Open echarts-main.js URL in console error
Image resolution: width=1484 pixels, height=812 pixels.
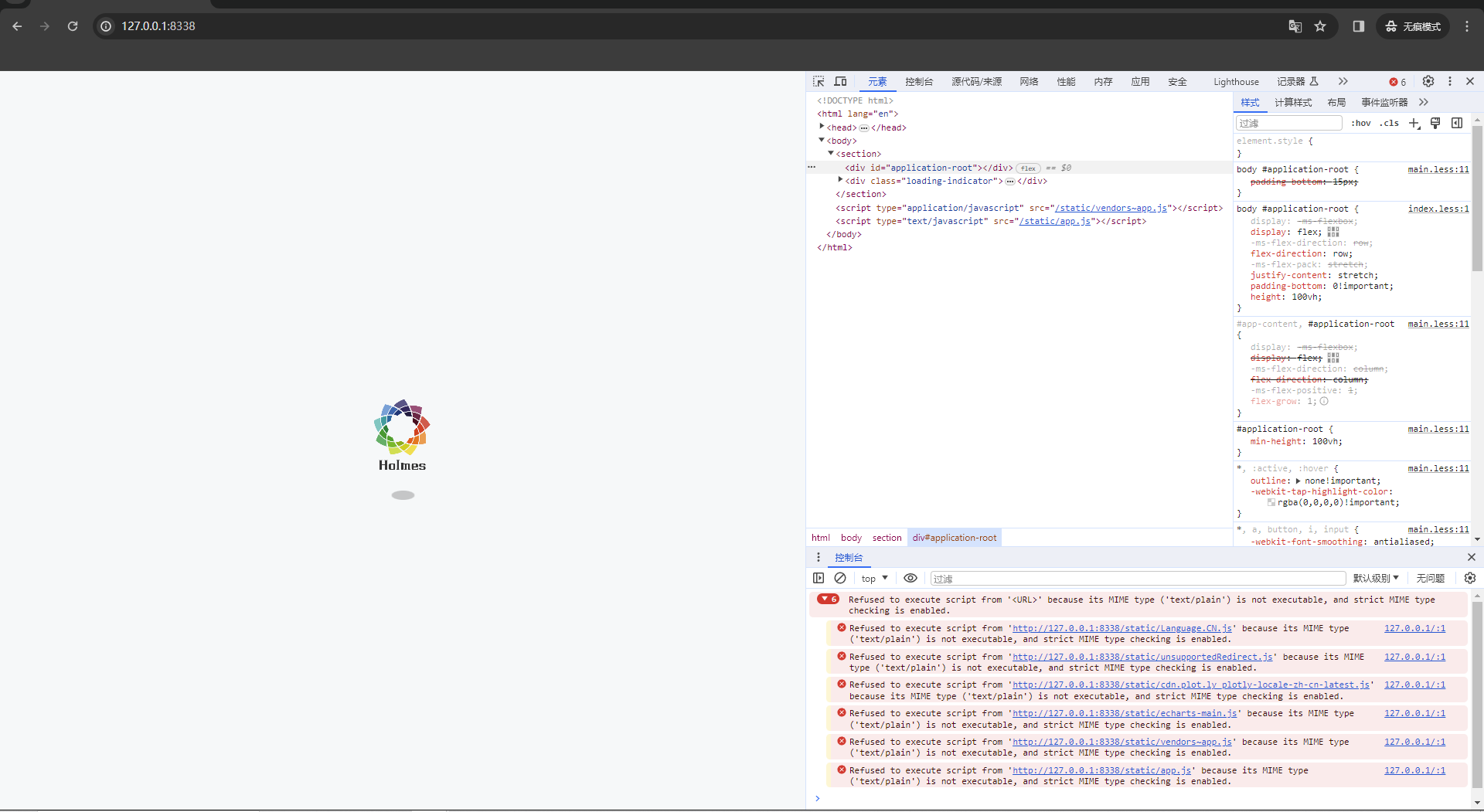point(1125,713)
